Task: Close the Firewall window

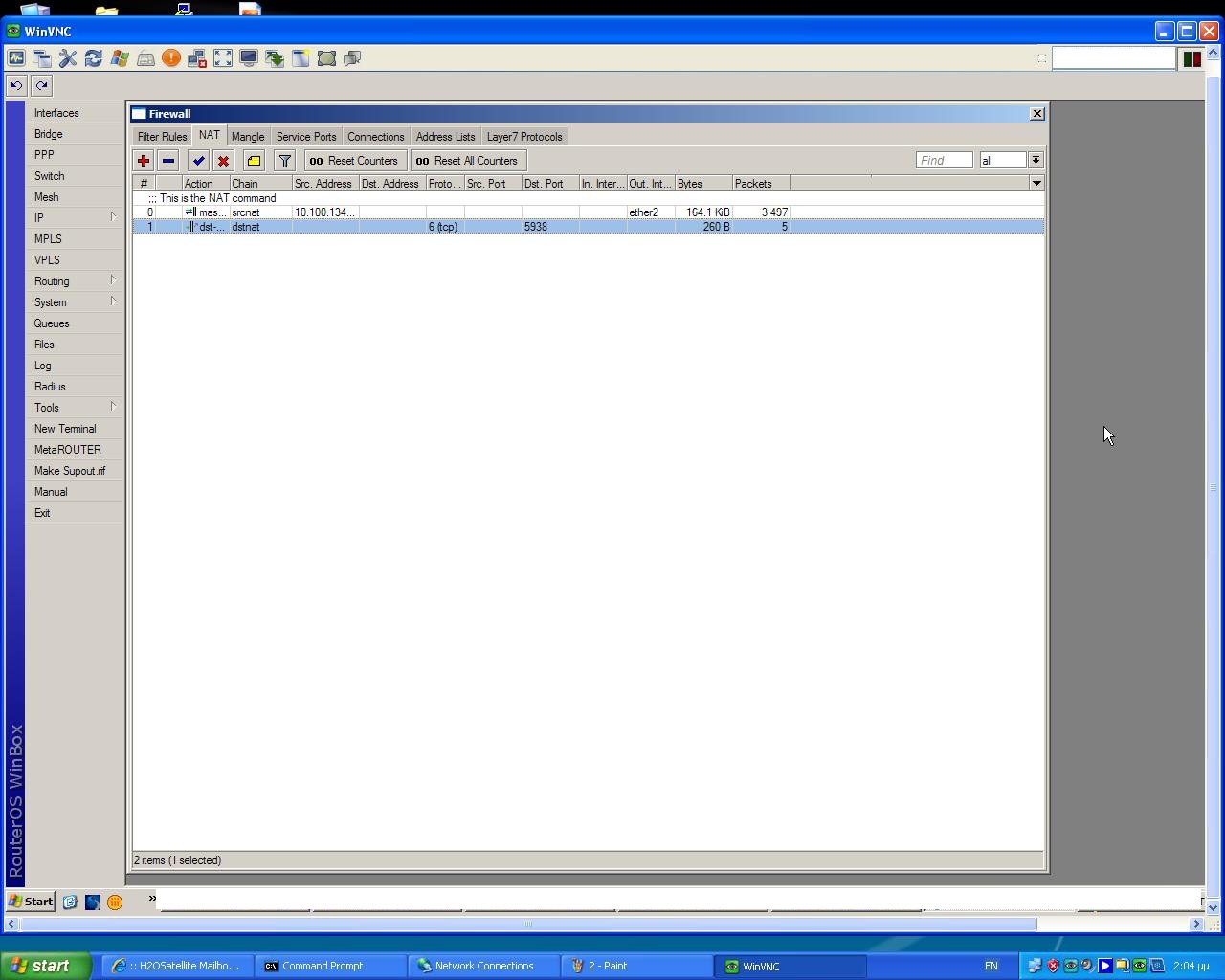Action: (1036, 113)
